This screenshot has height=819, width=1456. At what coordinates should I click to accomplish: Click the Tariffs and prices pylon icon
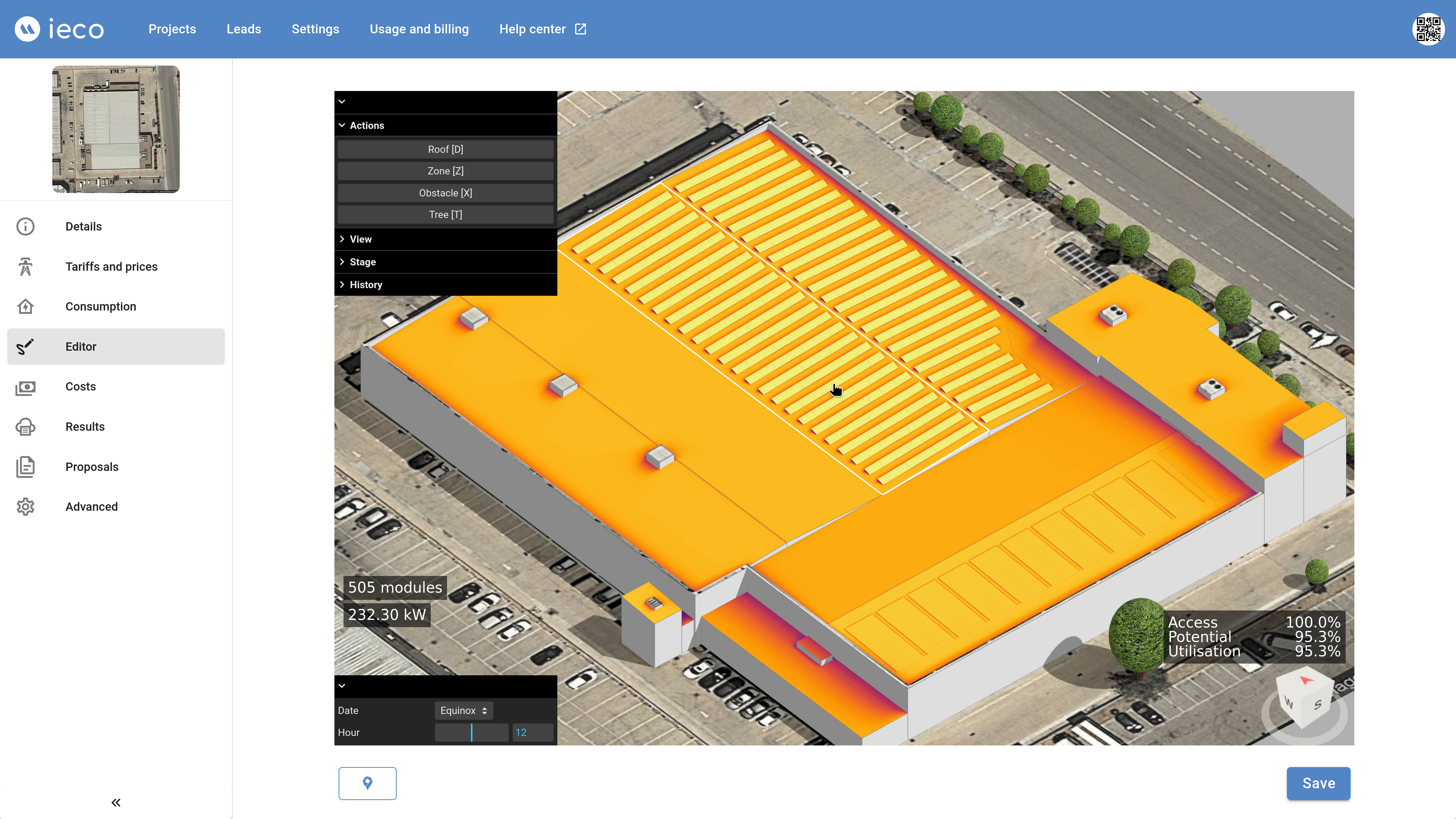click(x=25, y=266)
